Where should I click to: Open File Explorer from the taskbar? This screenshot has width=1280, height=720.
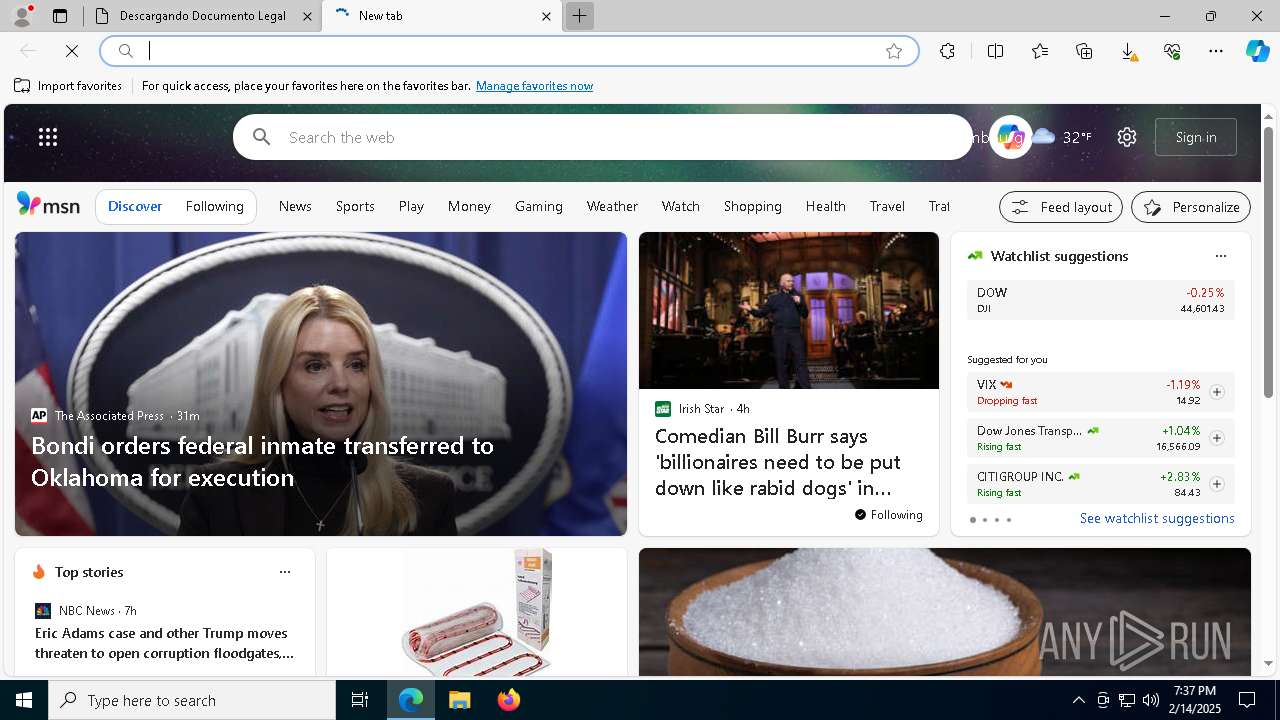point(459,700)
